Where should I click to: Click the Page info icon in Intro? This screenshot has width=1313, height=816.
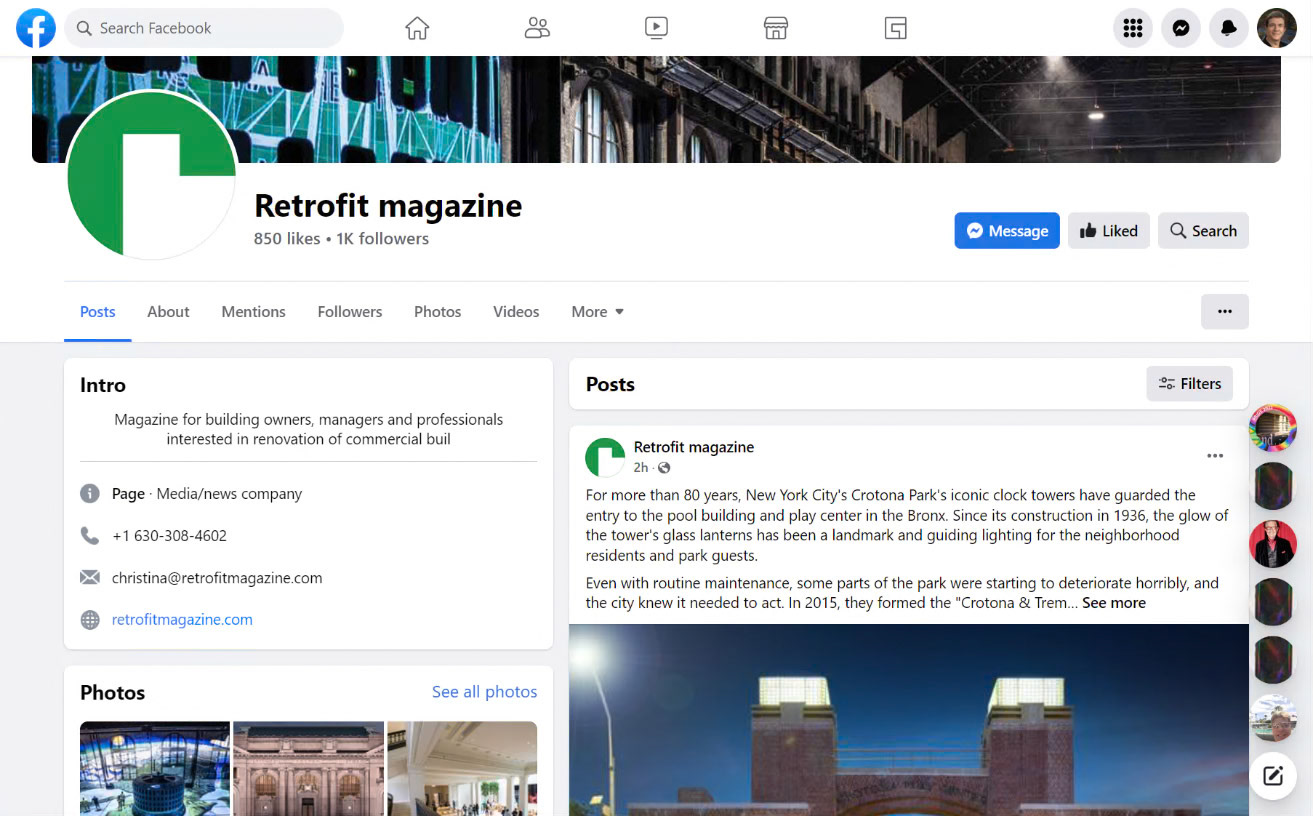pos(90,494)
